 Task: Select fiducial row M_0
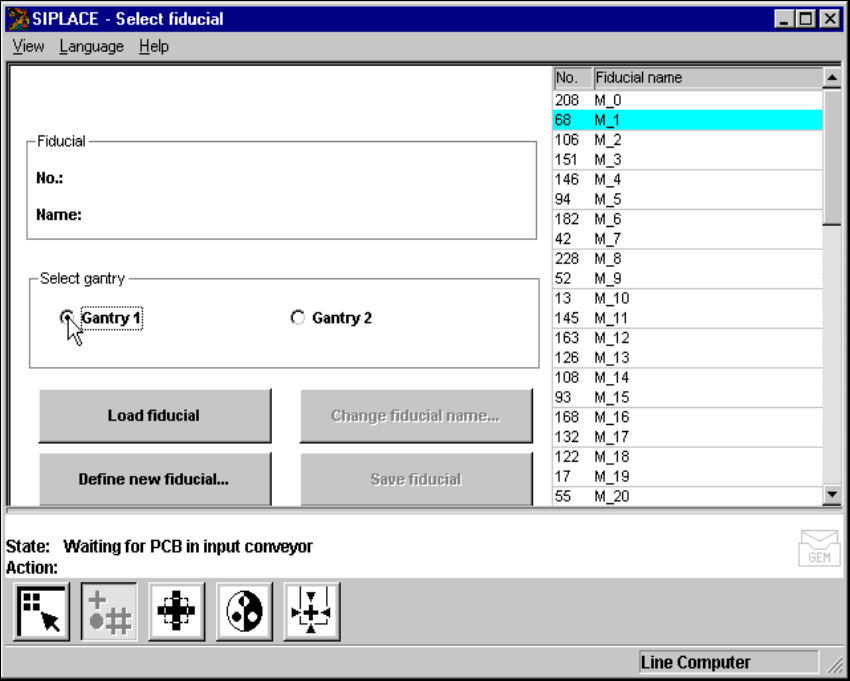(x=687, y=100)
